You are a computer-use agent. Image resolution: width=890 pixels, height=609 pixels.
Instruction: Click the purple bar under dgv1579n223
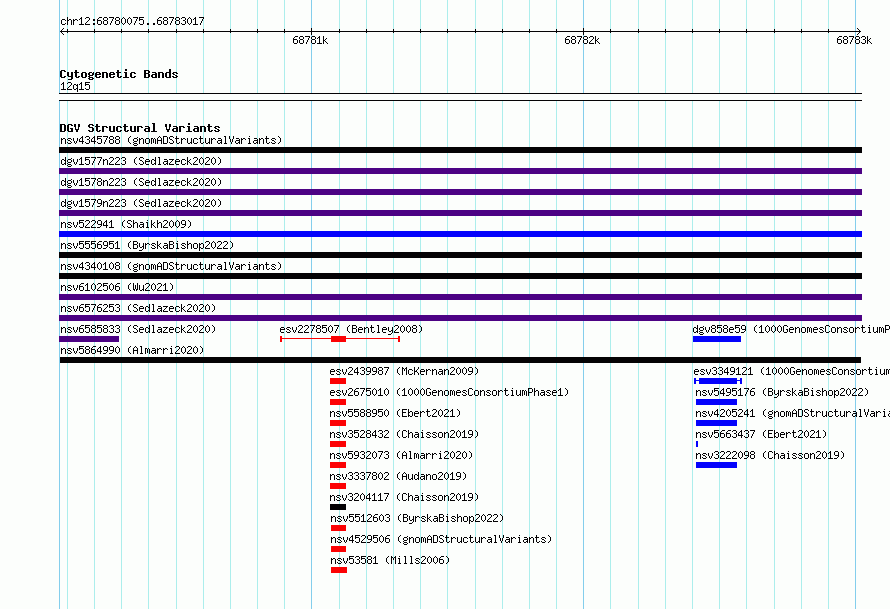click(460, 213)
